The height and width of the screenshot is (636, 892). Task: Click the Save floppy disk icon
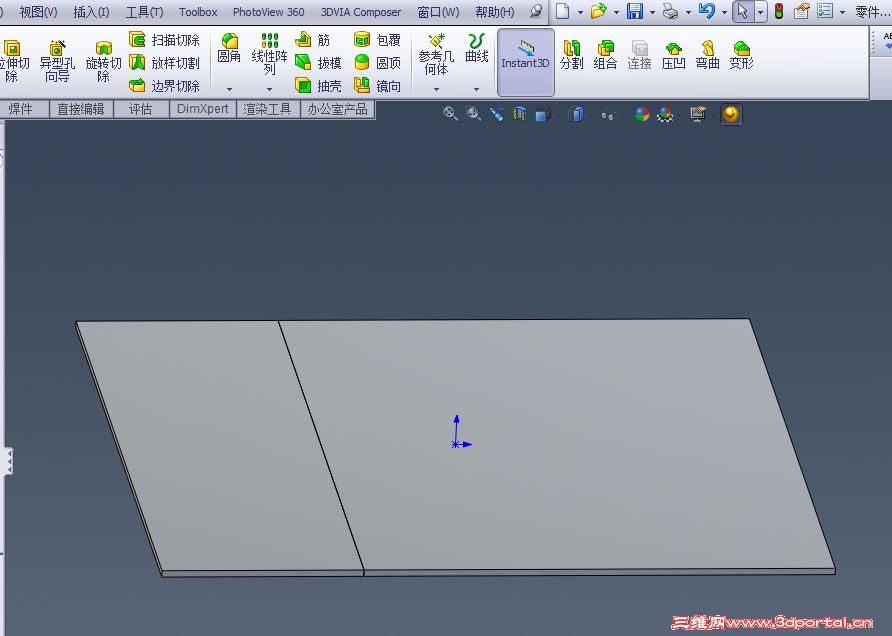point(635,11)
